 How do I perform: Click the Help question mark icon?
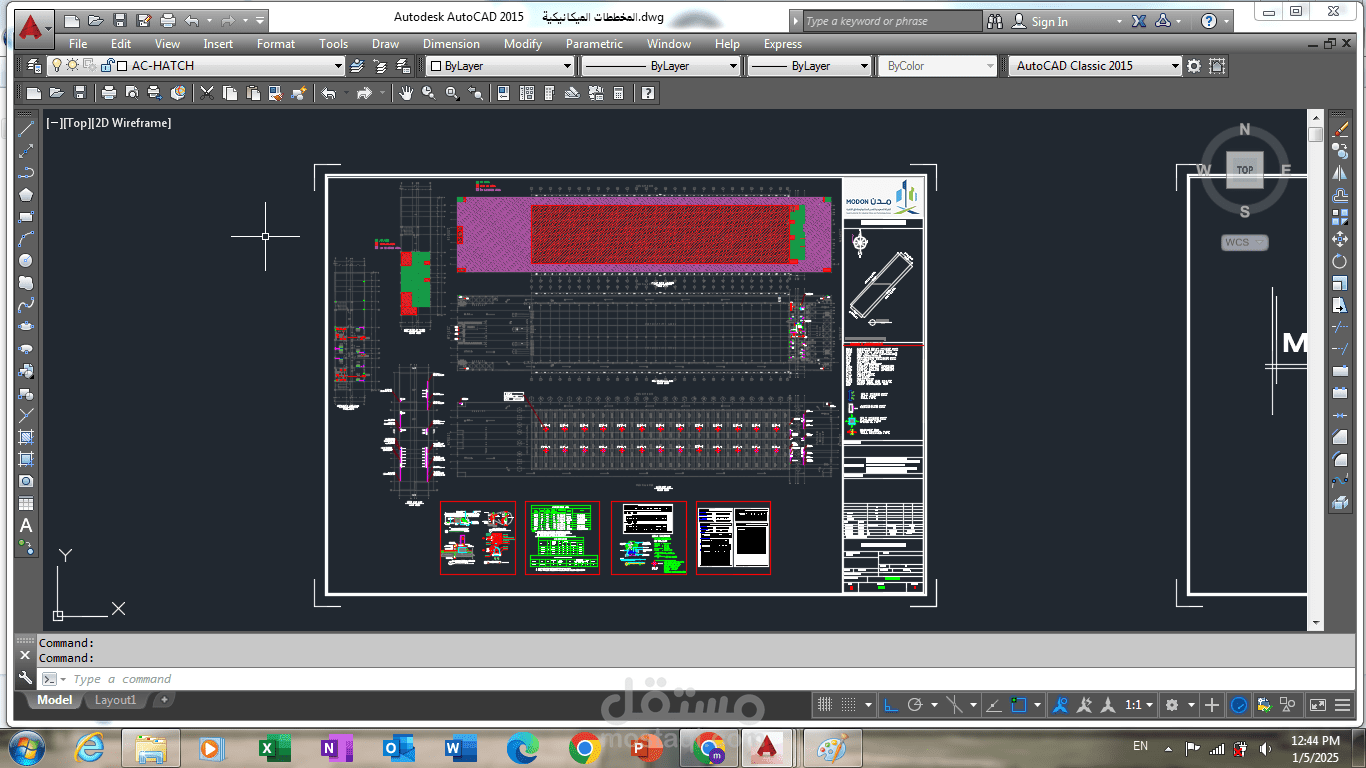pyautogui.click(x=648, y=93)
